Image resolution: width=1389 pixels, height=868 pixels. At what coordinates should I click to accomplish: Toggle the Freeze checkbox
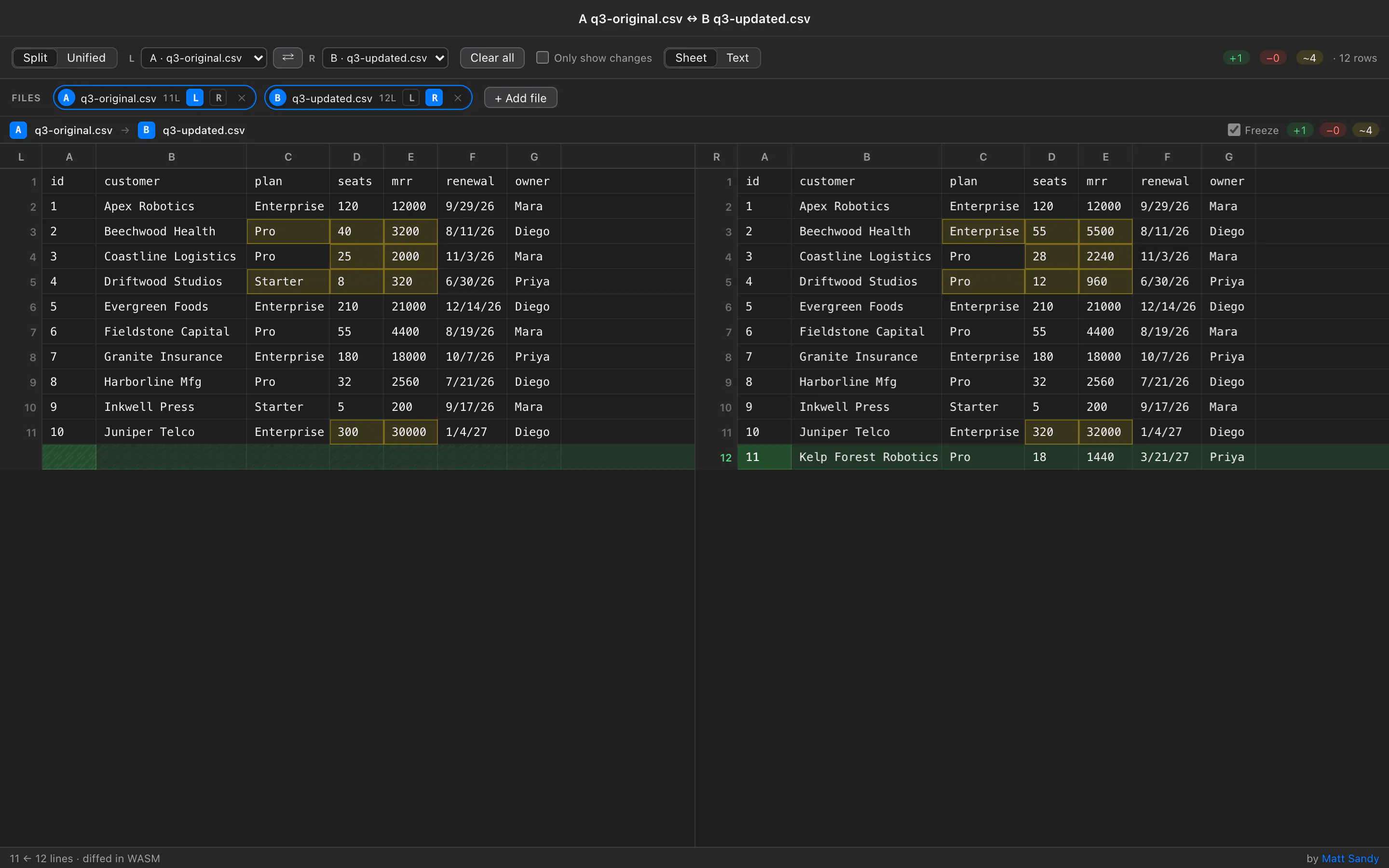click(x=1233, y=130)
